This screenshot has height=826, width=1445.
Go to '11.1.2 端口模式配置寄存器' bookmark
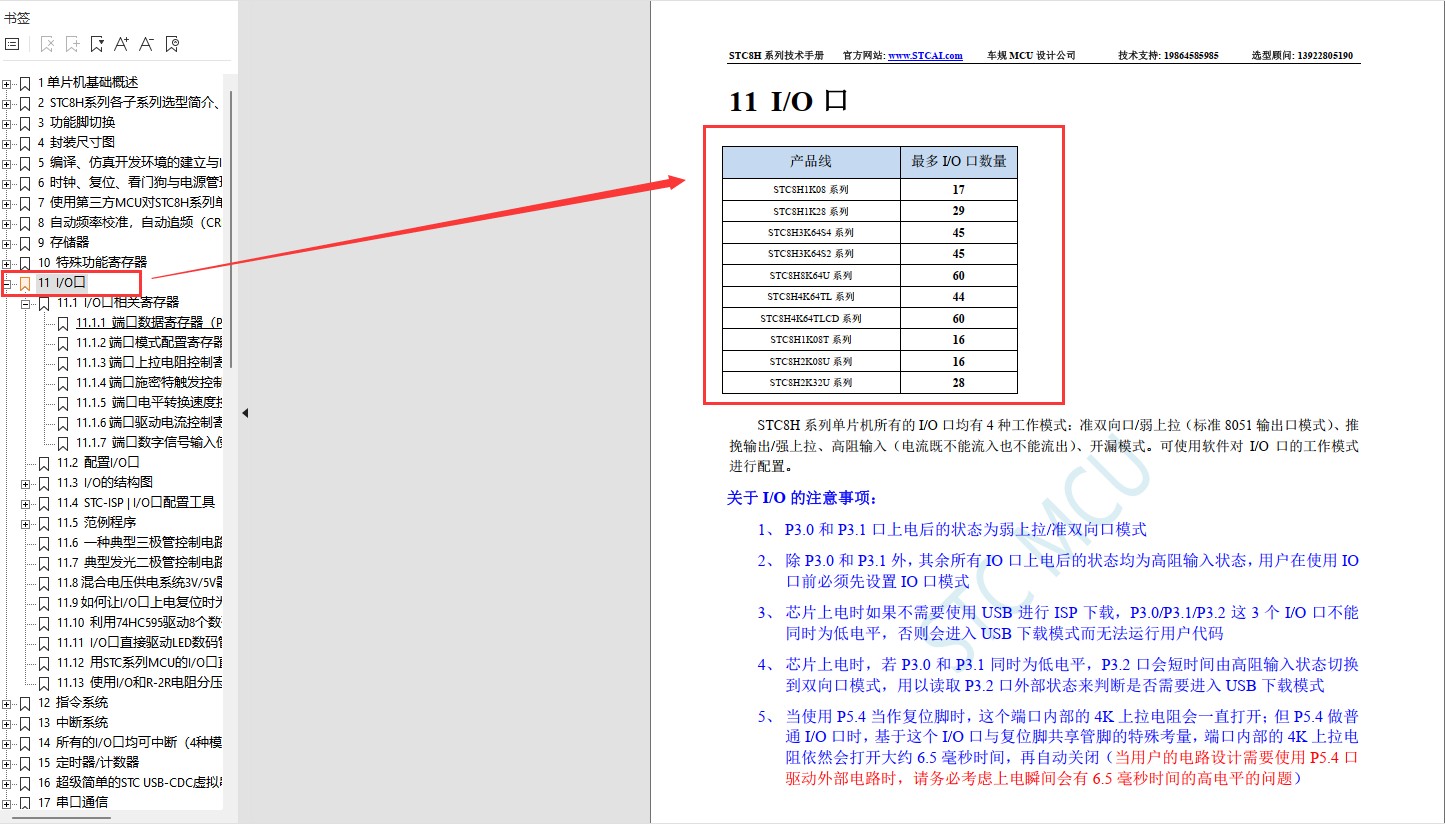click(149, 343)
